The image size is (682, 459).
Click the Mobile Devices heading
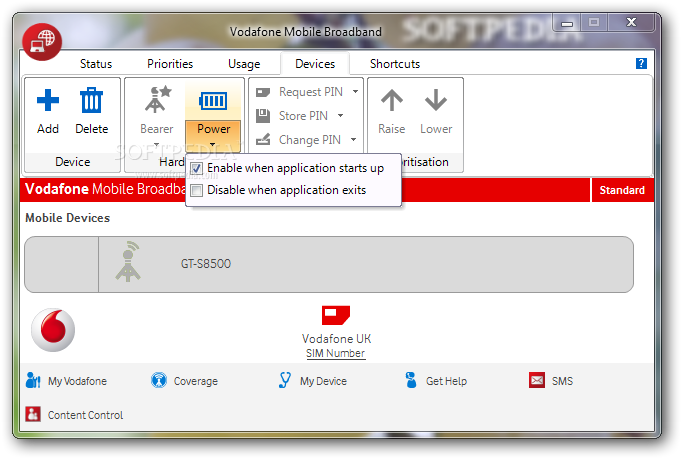coord(67,218)
